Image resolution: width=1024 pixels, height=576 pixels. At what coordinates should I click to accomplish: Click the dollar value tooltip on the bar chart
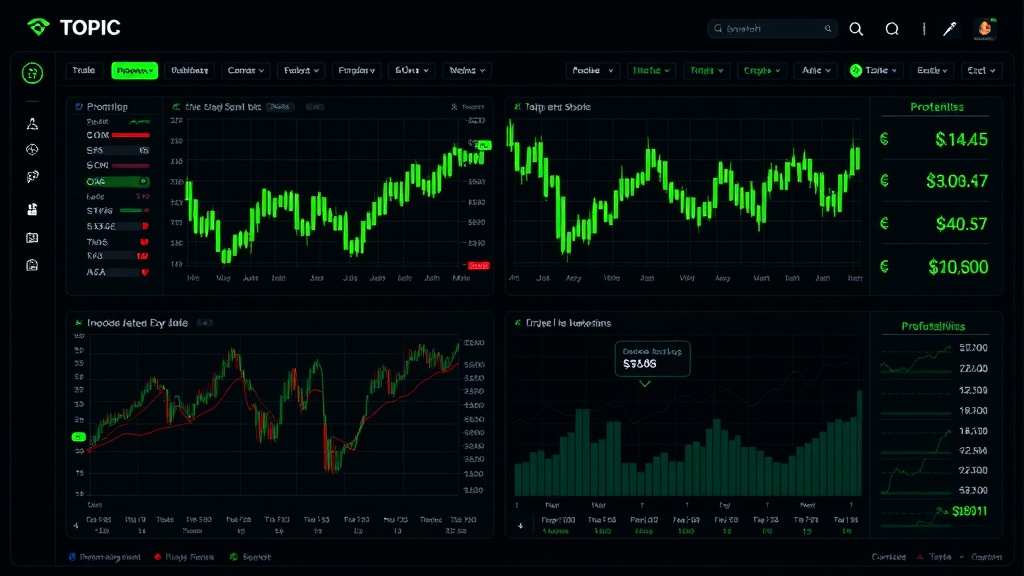pos(652,359)
